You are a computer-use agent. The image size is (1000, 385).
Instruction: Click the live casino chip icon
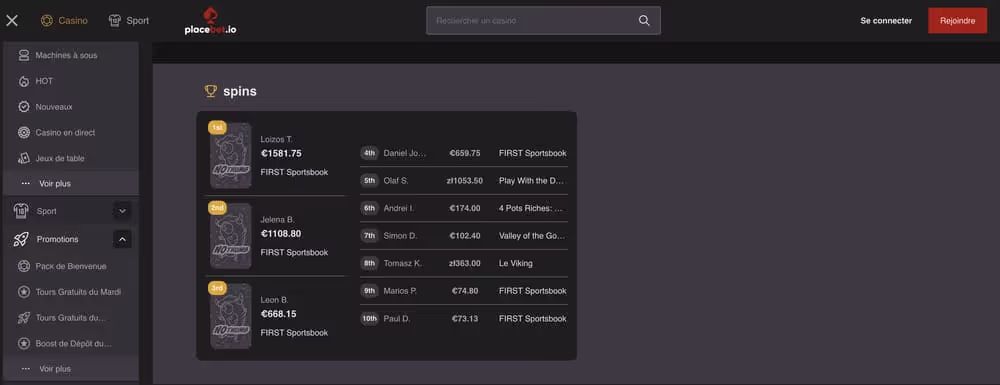[24, 133]
